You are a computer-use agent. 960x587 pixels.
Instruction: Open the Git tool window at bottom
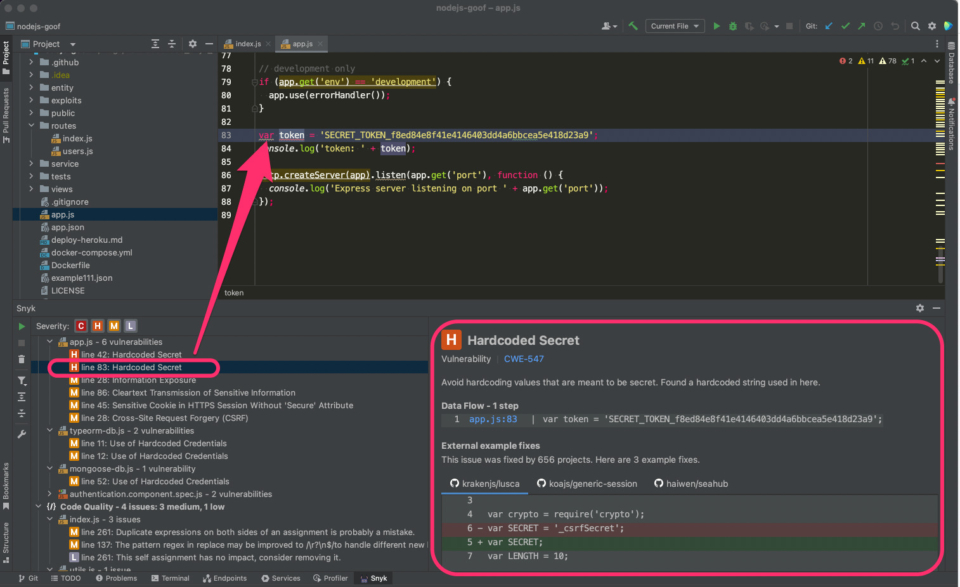pyautogui.click(x=28, y=578)
